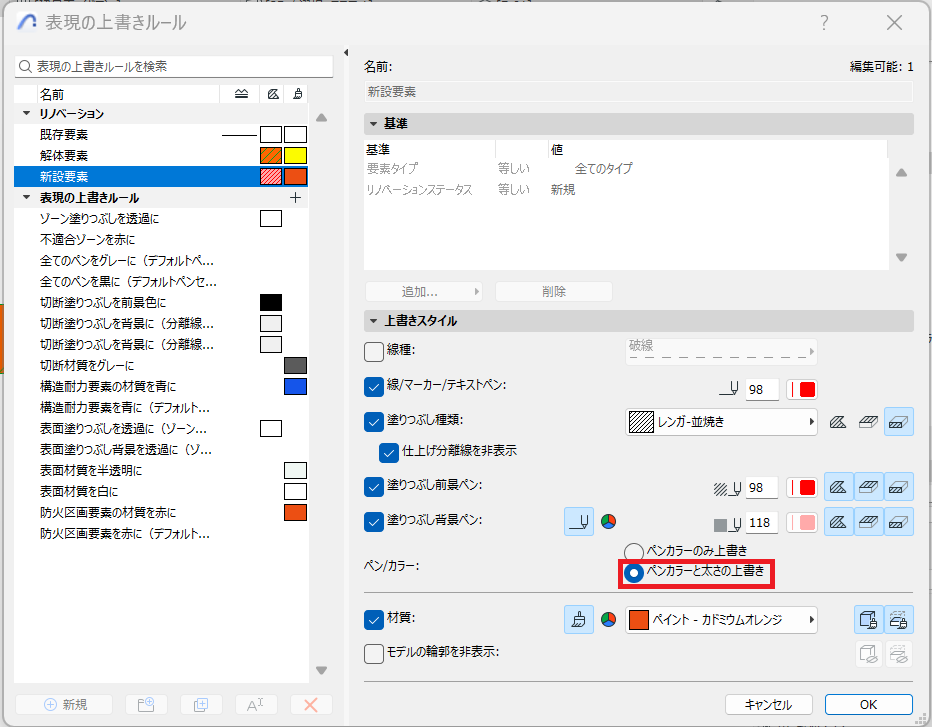The height and width of the screenshot is (727, 932).
Task: Open the レンガ-並焼き fill type dropdown
Action: 721,422
